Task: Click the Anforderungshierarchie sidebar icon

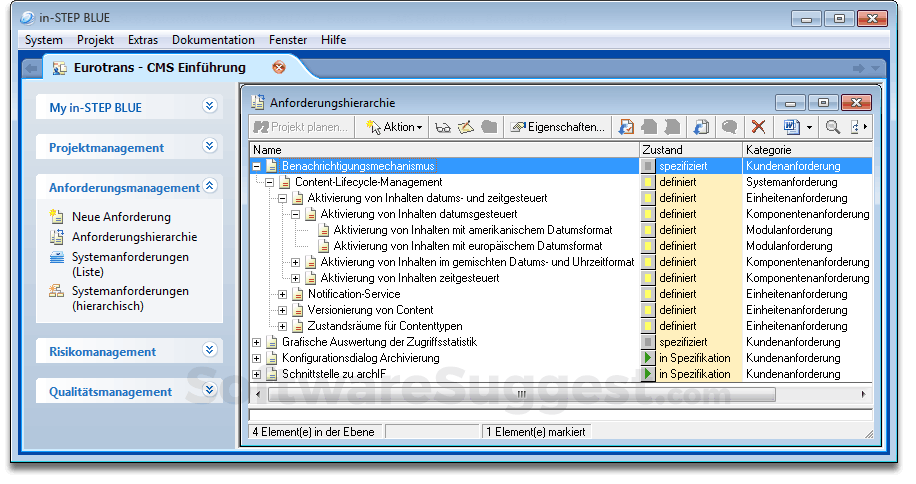Action: (x=56, y=237)
